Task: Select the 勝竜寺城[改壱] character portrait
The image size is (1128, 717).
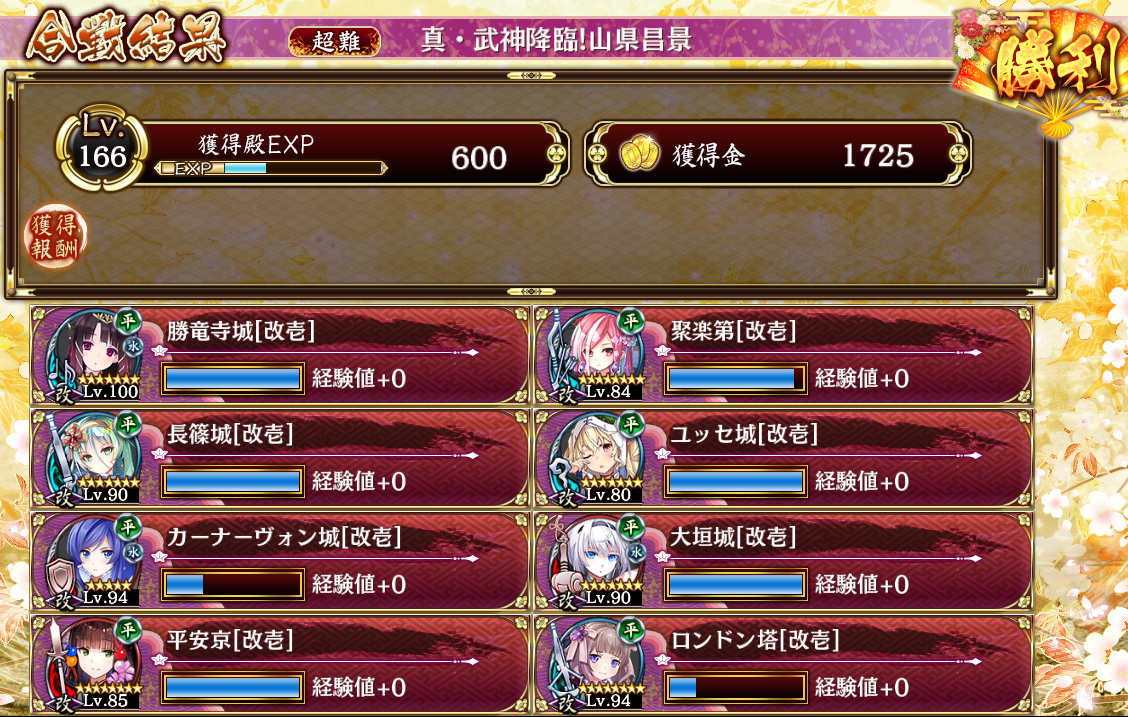Action: [x=96, y=354]
